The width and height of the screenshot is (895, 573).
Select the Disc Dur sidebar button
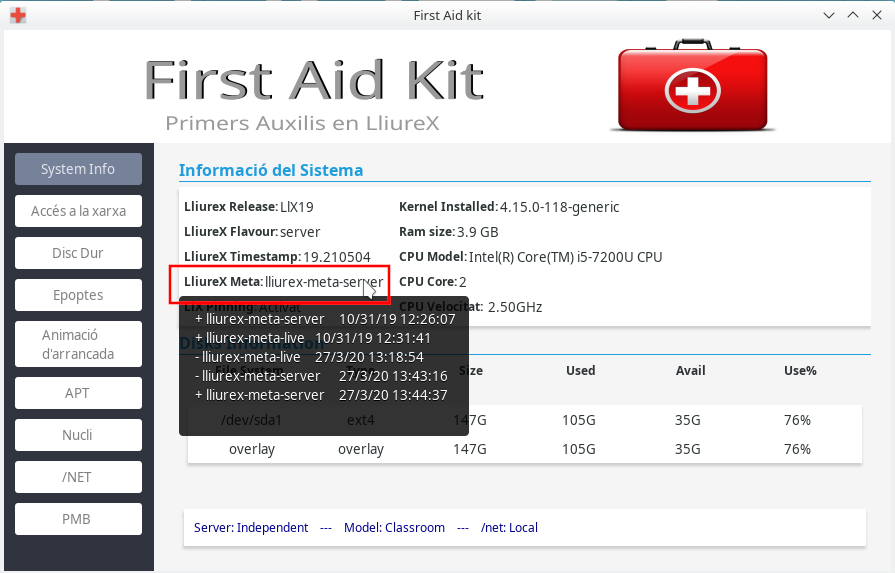pos(78,253)
